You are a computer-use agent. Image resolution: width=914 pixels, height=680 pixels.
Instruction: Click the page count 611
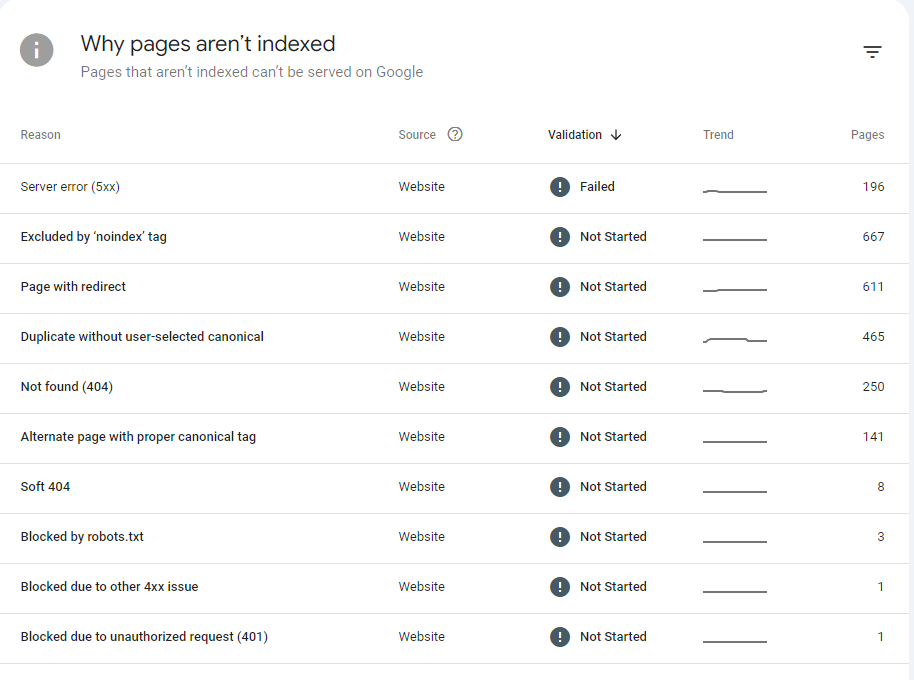point(873,287)
